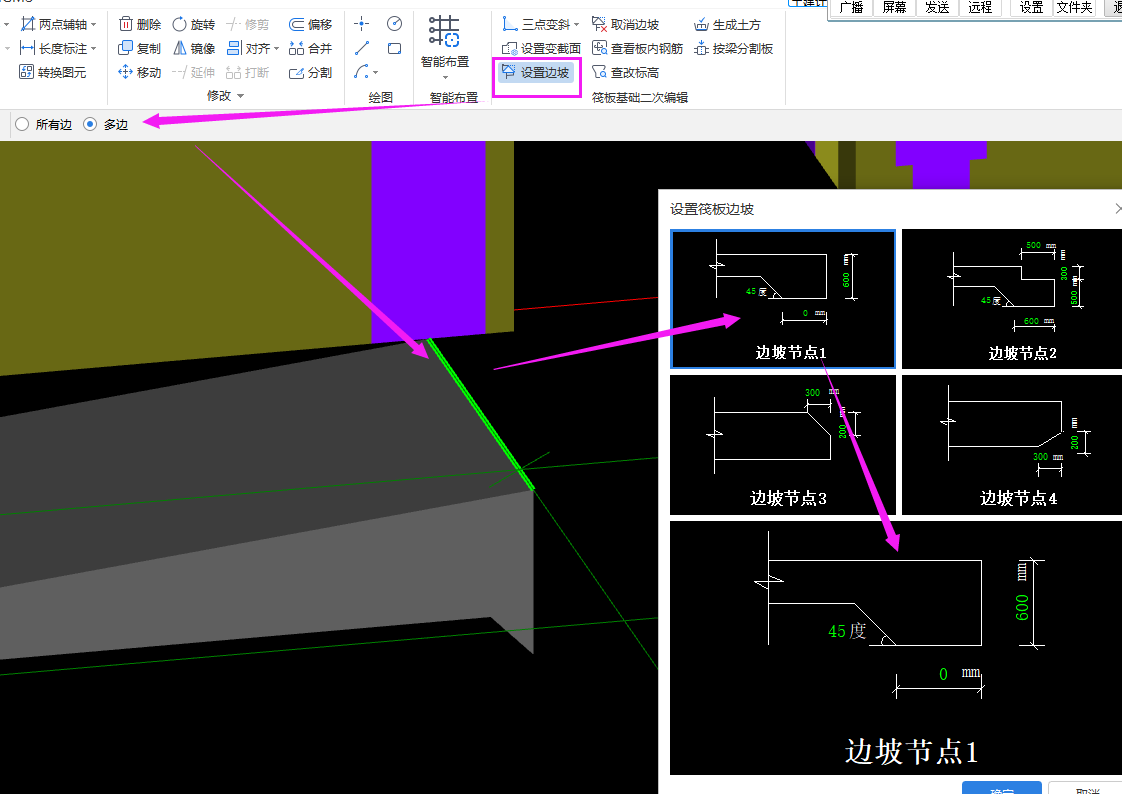The width and height of the screenshot is (1122, 794).
Task: Click the 合并 merge tool
Action: pos(311,49)
